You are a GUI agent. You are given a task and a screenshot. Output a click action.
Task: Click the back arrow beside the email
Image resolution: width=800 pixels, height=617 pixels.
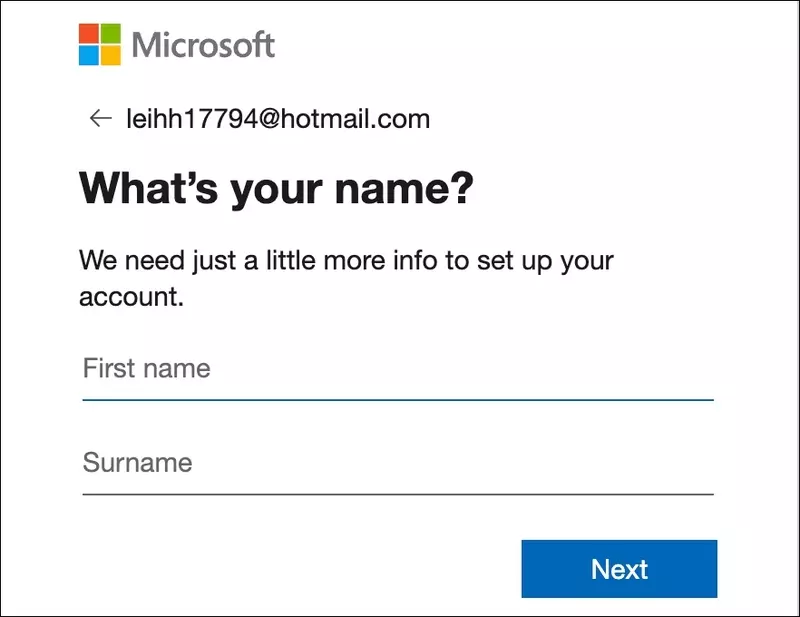tap(101, 118)
